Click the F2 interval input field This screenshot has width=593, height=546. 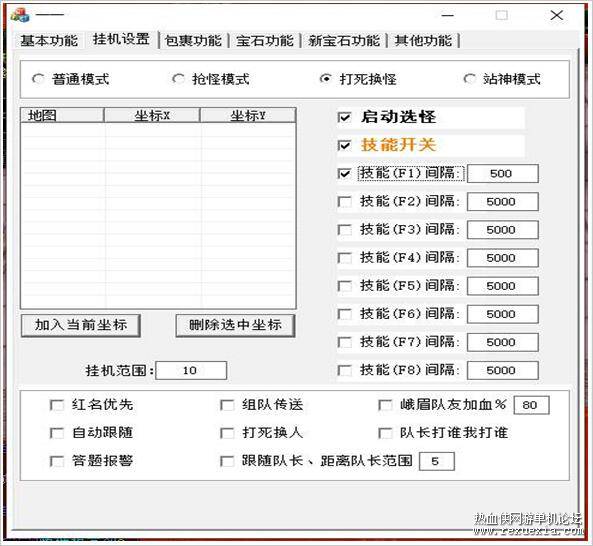(x=503, y=202)
